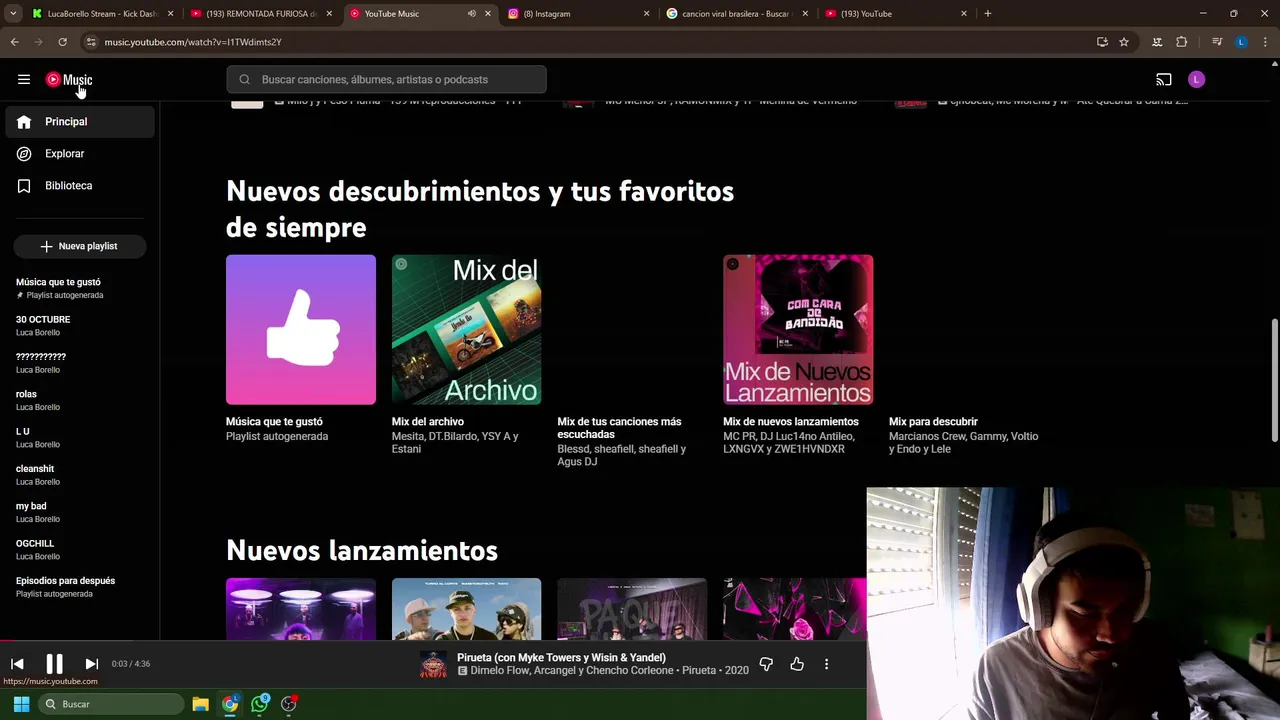Click Mix del archivo title text
Image resolution: width=1280 pixels, height=720 pixels.
click(x=427, y=422)
